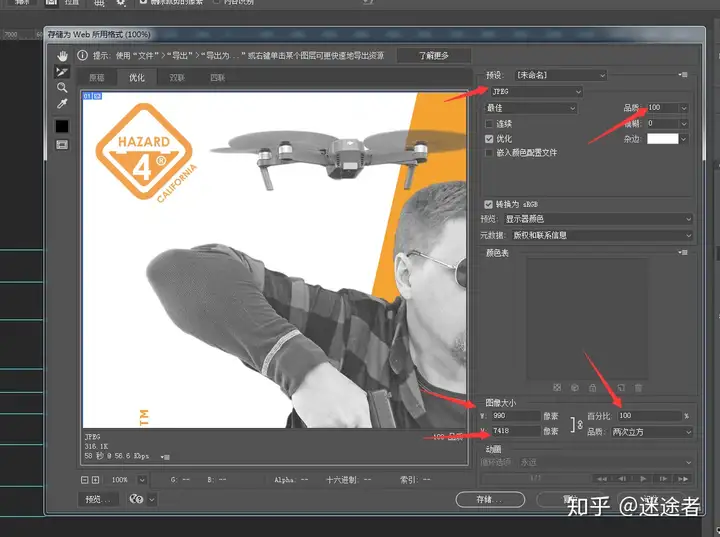Select the Zoom magnifier tool

62,87
